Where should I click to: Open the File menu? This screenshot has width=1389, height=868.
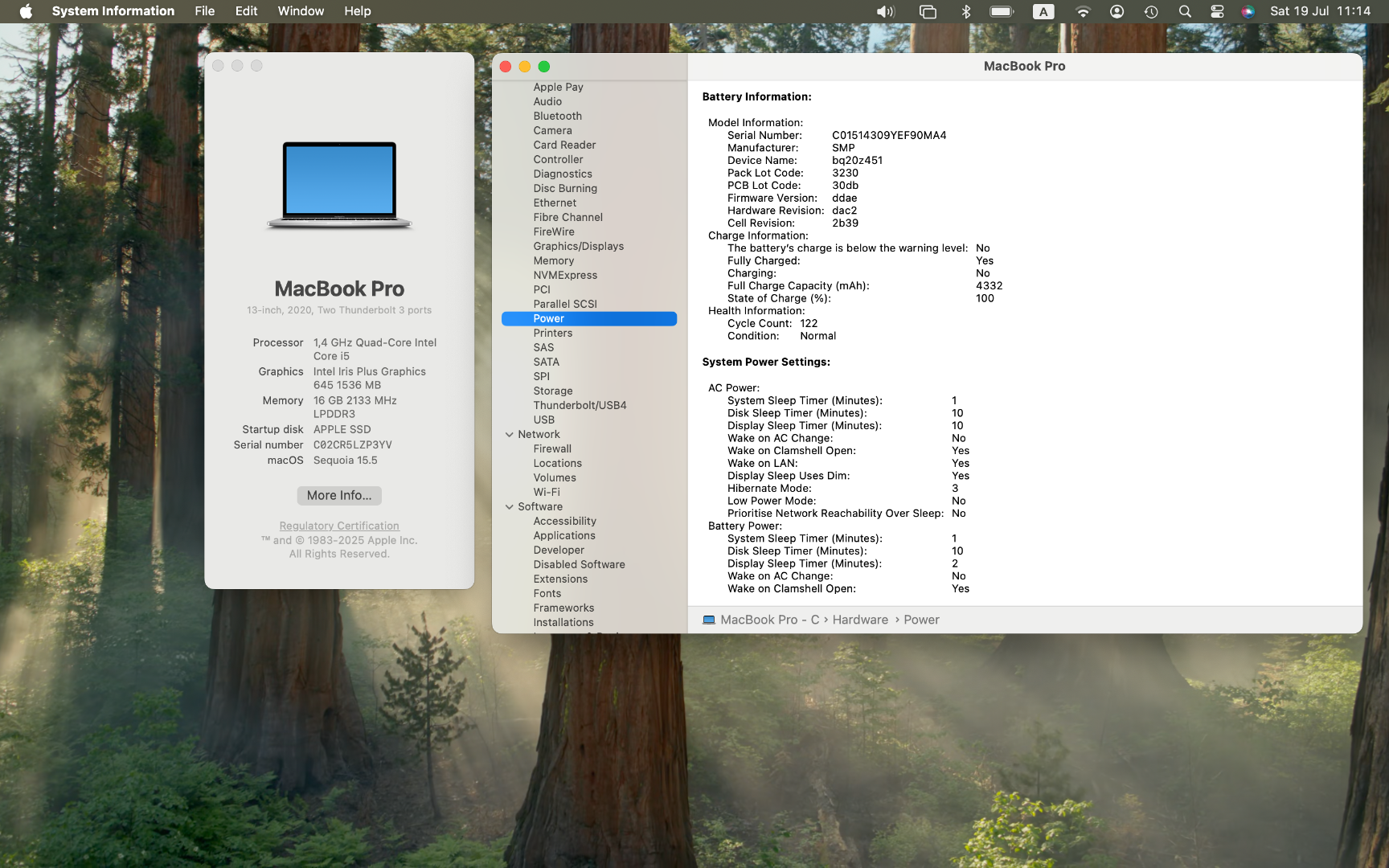(205, 11)
